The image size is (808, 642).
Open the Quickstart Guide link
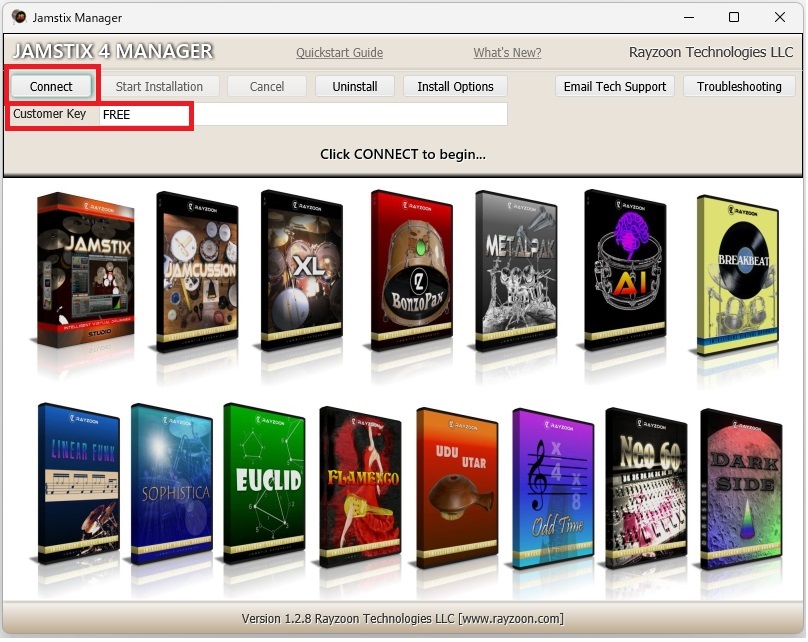coord(339,53)
